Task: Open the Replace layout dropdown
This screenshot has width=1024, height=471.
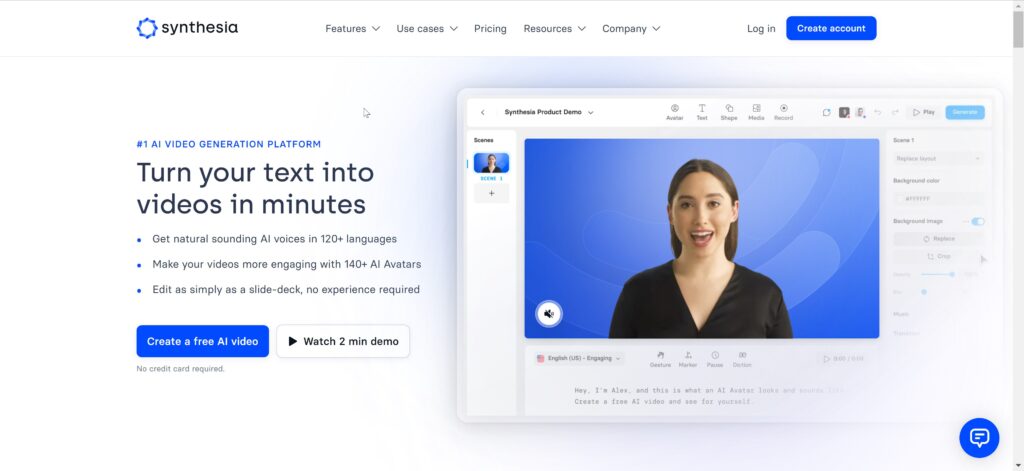Action: coord(938,159)
